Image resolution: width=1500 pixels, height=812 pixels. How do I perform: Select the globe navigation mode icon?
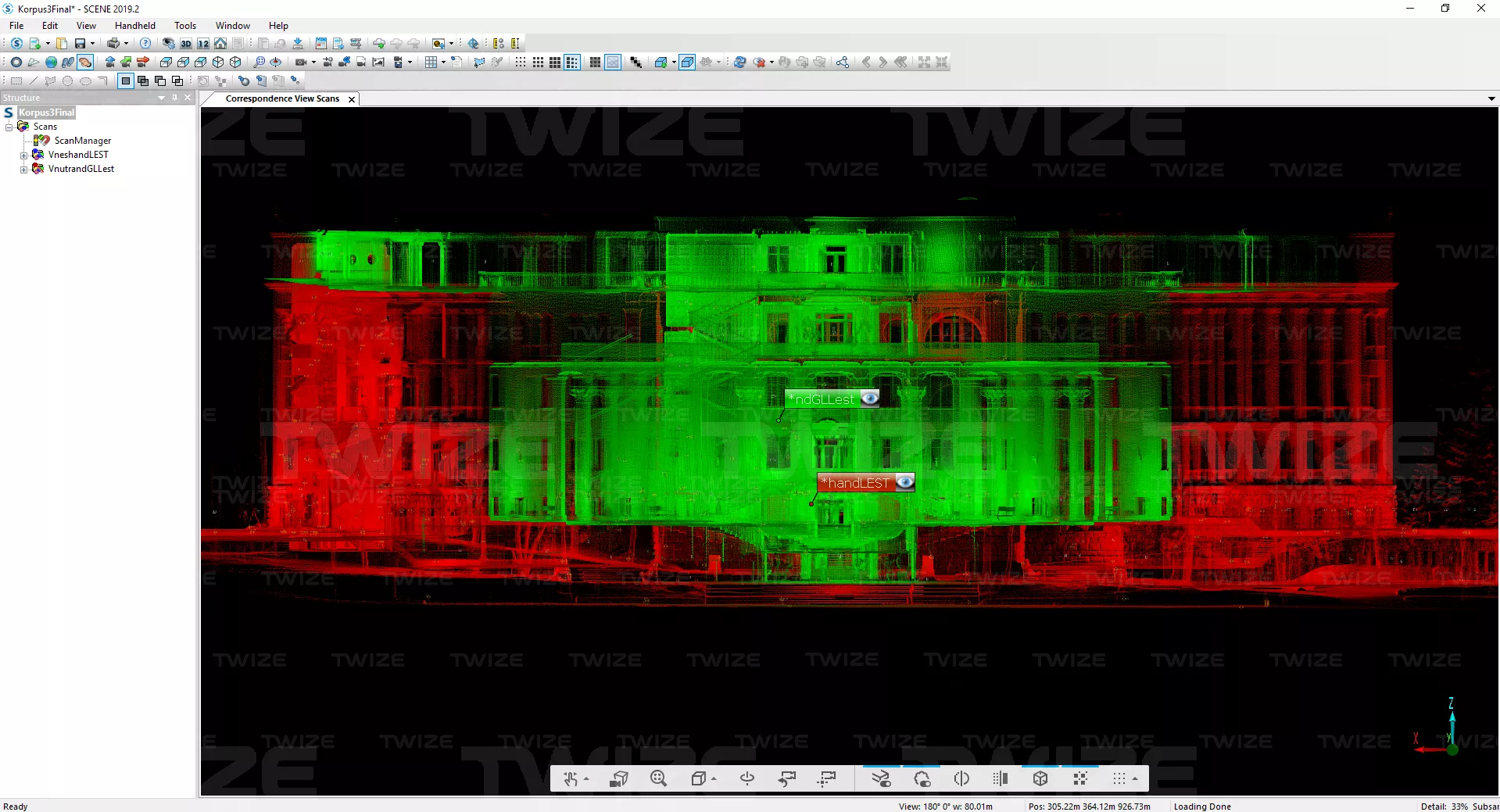(51, 63)
